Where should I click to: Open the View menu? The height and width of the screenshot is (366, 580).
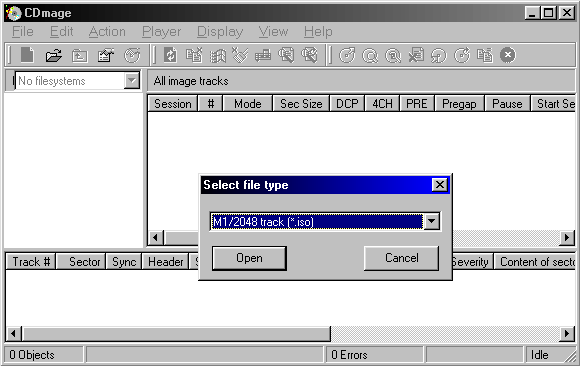tap(273, 32)
